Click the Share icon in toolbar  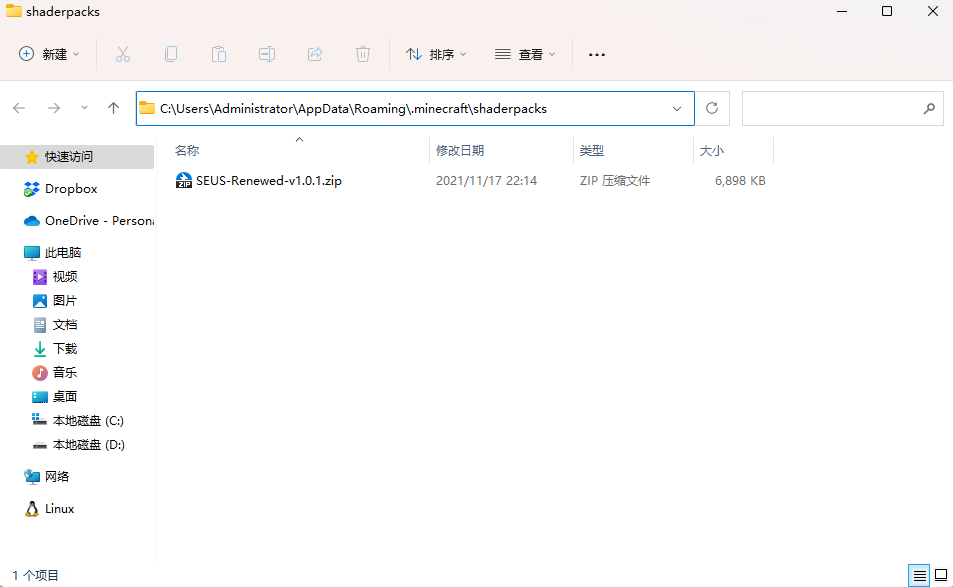click(315, 54)
